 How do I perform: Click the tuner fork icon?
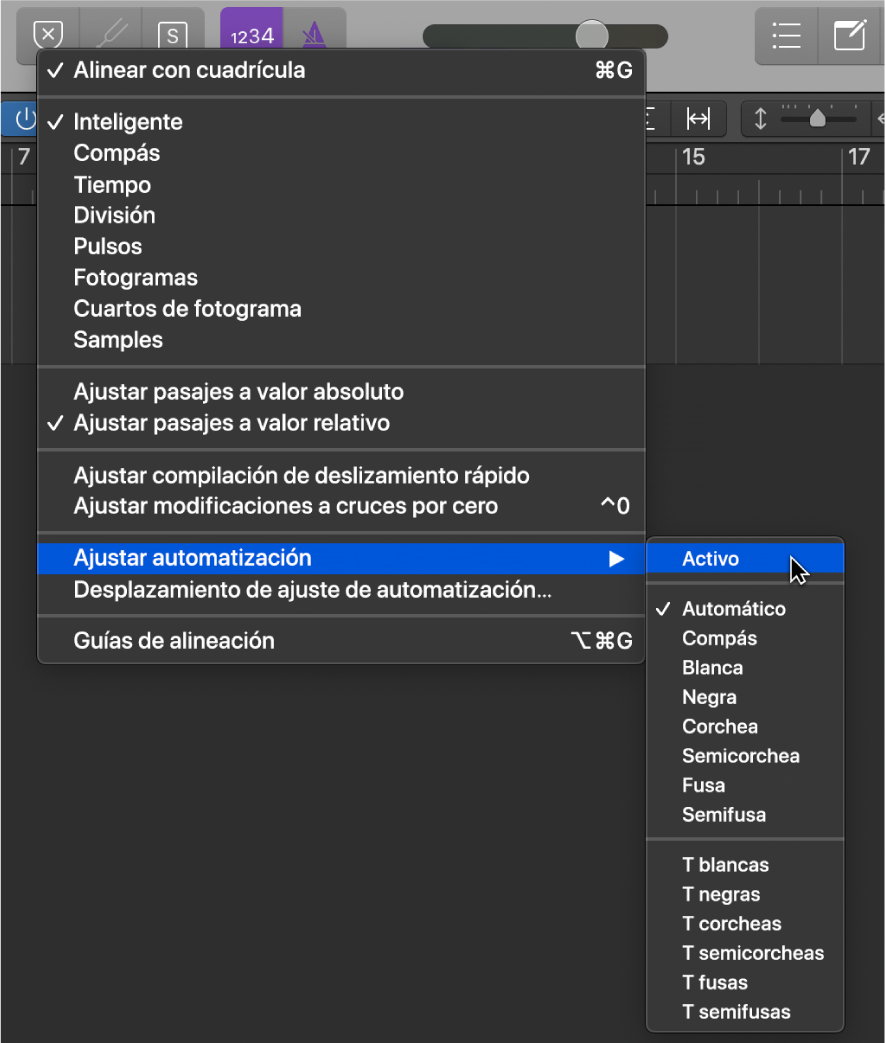tap(111, 34)
